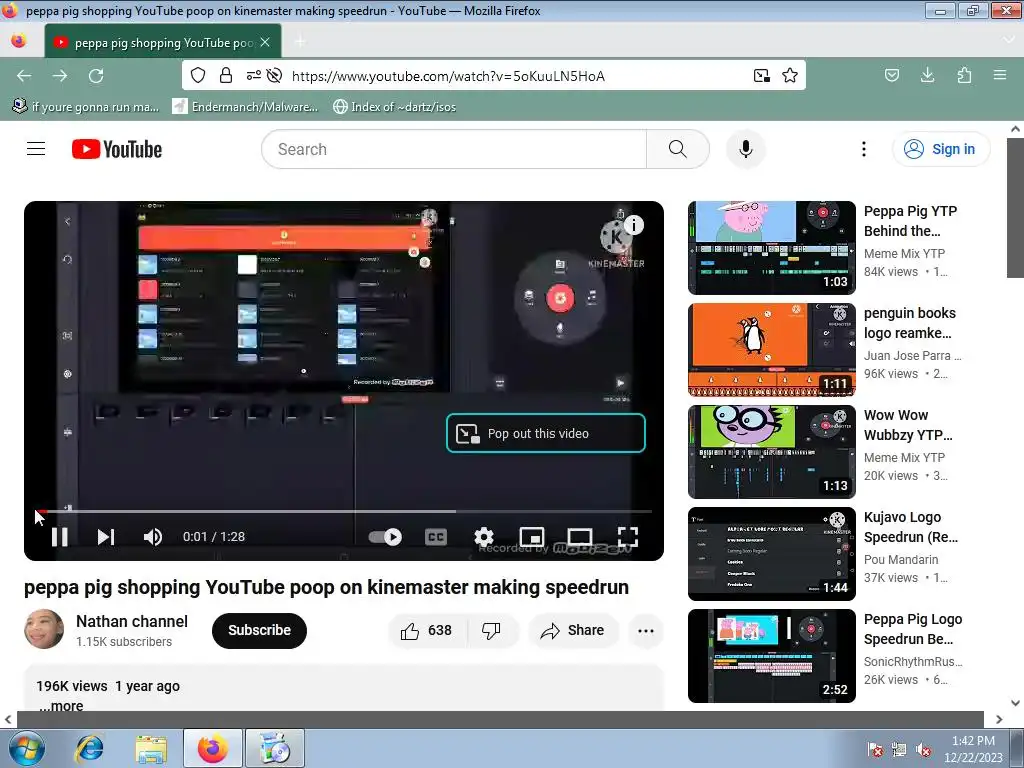Toggle the autoplay switch
This screenshot has width=1024, height=768.
(x=385, y=537)
